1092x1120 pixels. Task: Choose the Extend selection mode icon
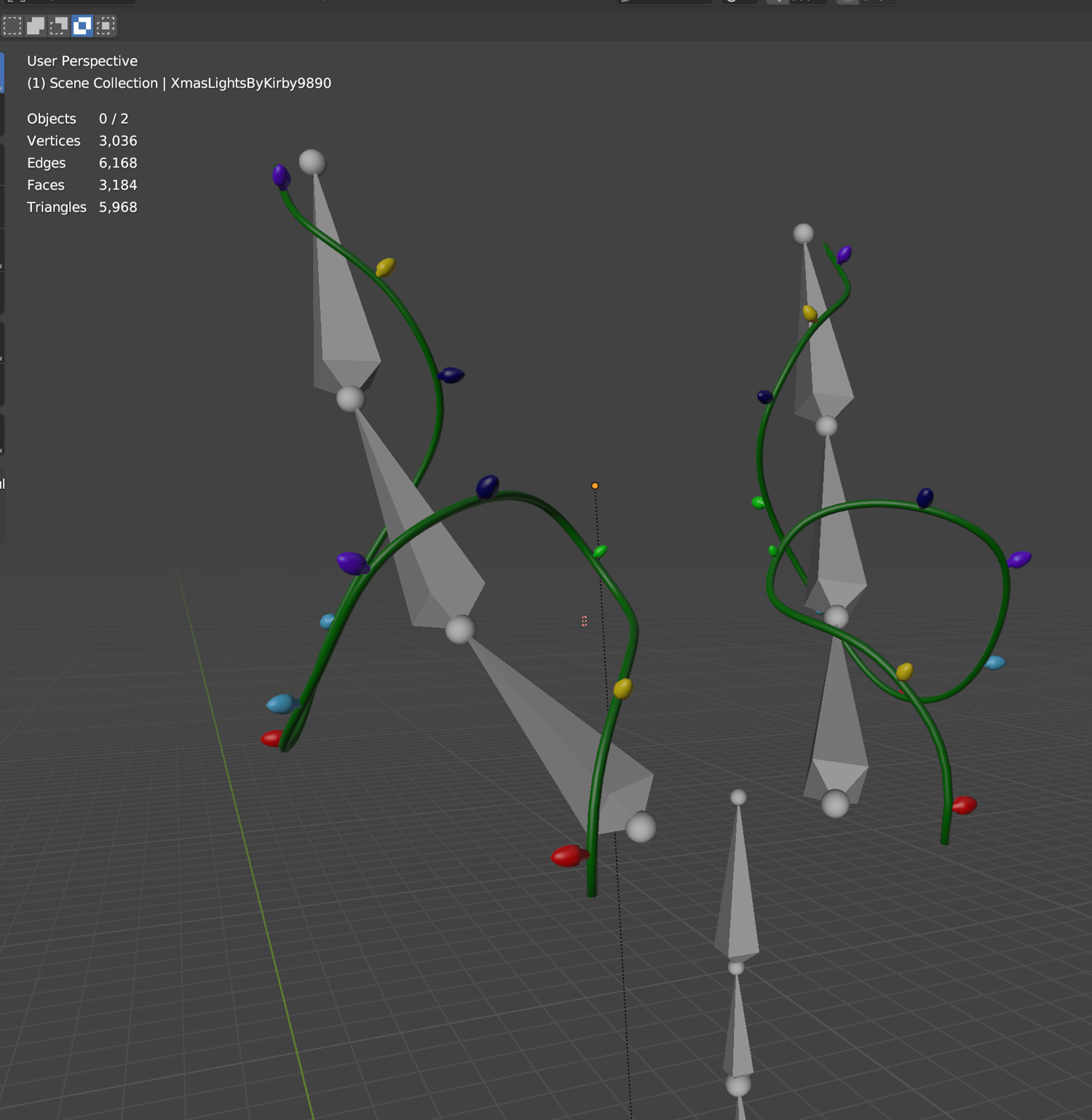tap(36, 26)
